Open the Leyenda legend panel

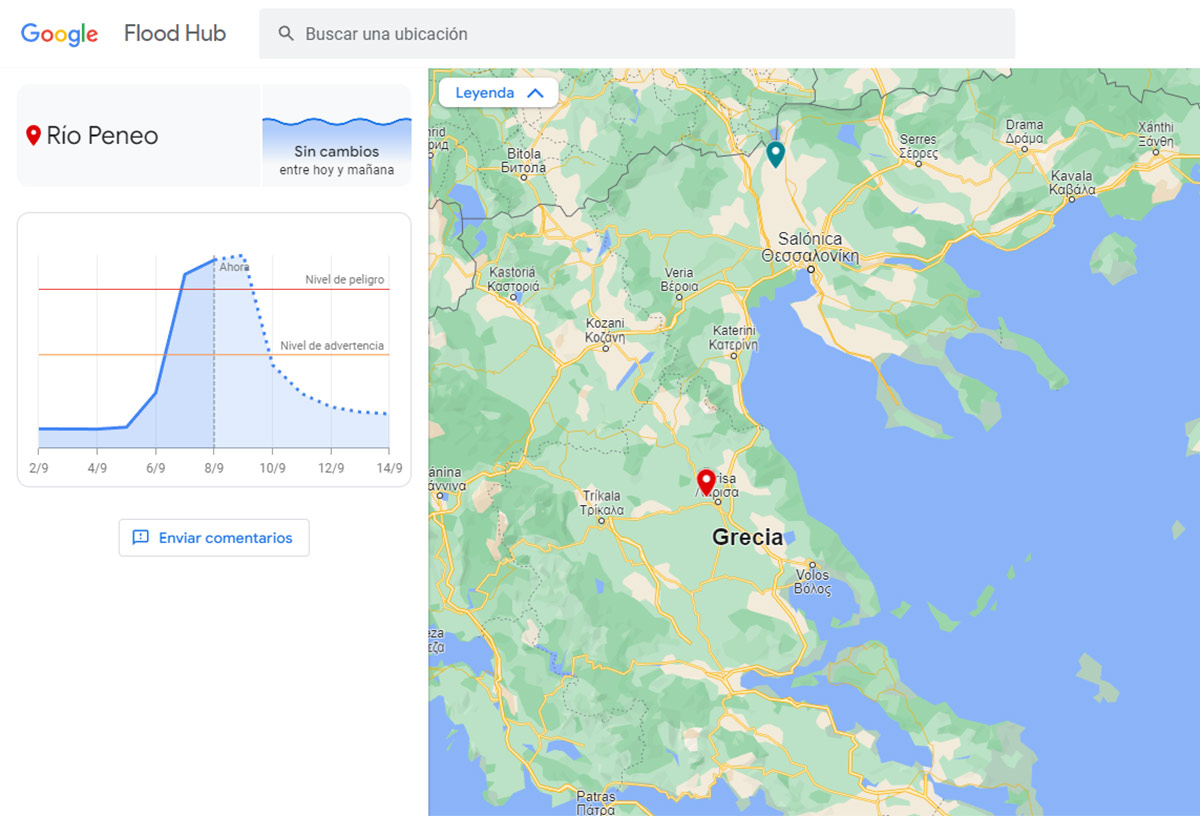485,93
